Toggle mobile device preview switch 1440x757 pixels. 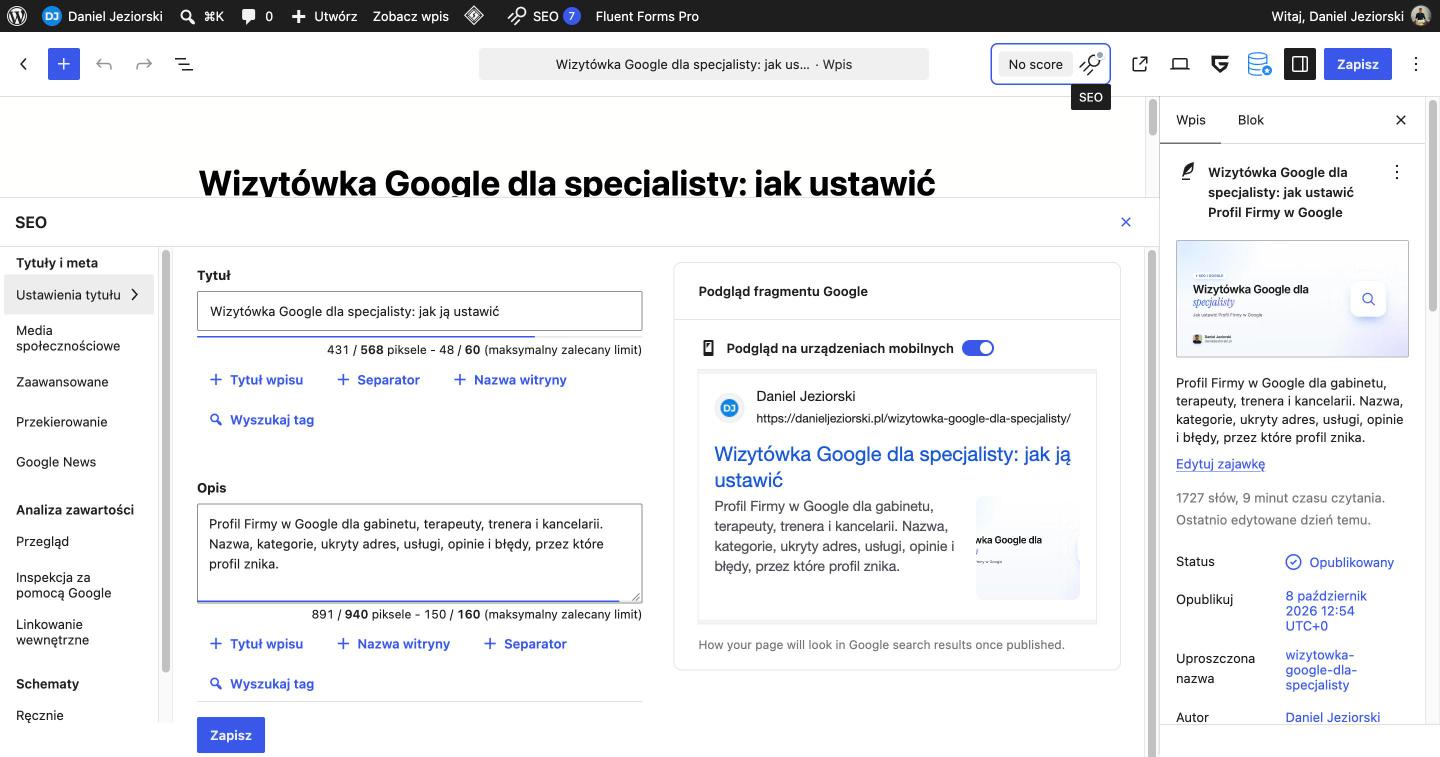coord(978,348)
